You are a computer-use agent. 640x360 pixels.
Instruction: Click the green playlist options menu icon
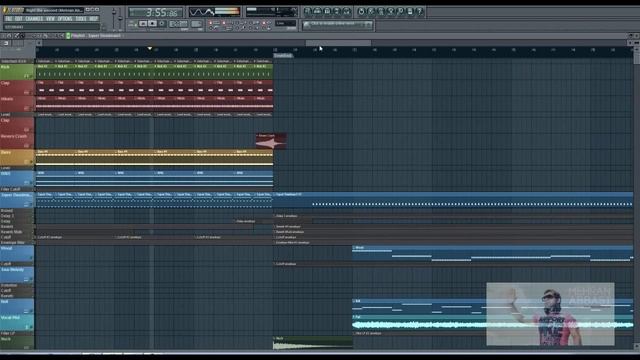(68, 36)
